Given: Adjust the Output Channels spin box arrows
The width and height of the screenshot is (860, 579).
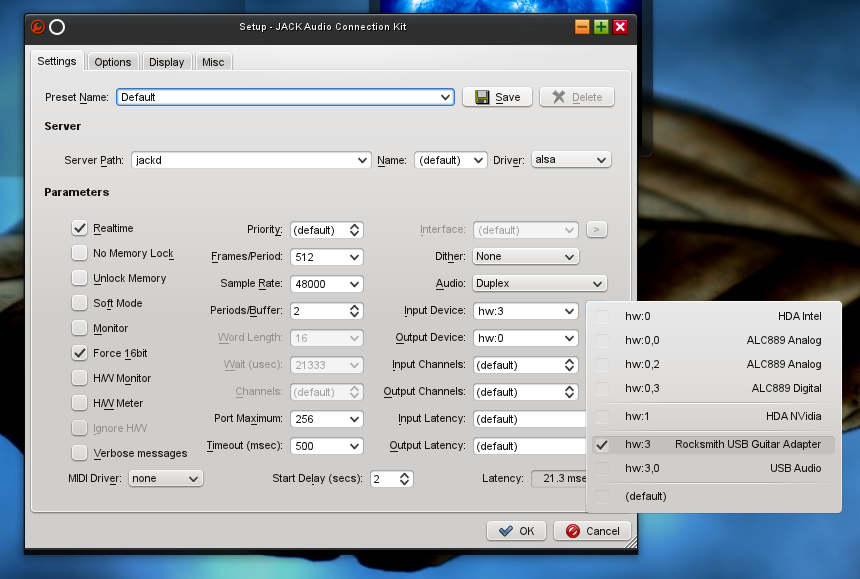Looking at the screenshot, I should (569, 392).
